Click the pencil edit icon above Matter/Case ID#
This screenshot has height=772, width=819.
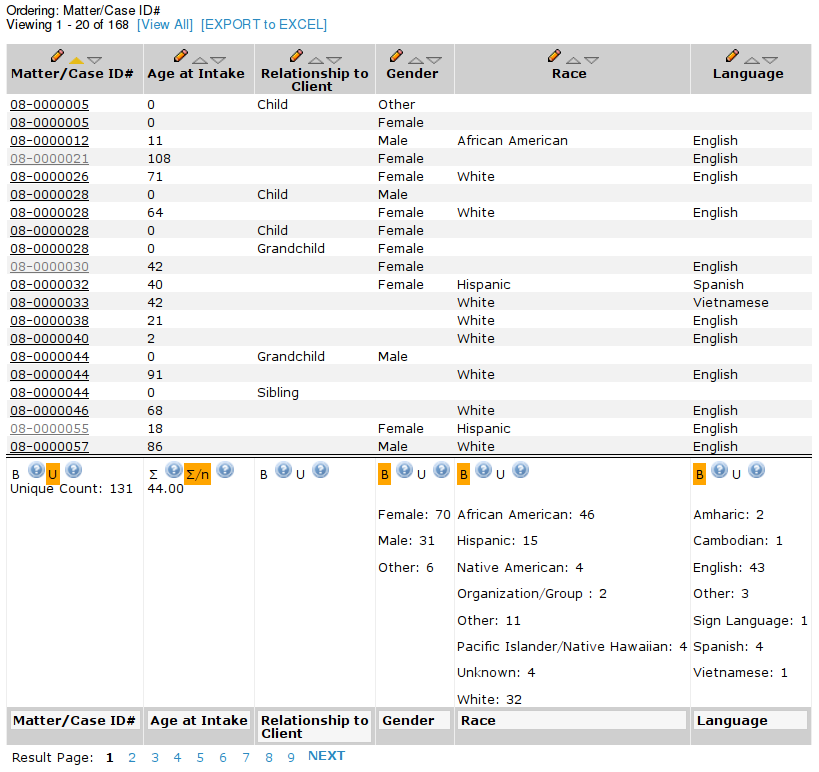pyautogui.click(x=57, y=56)
